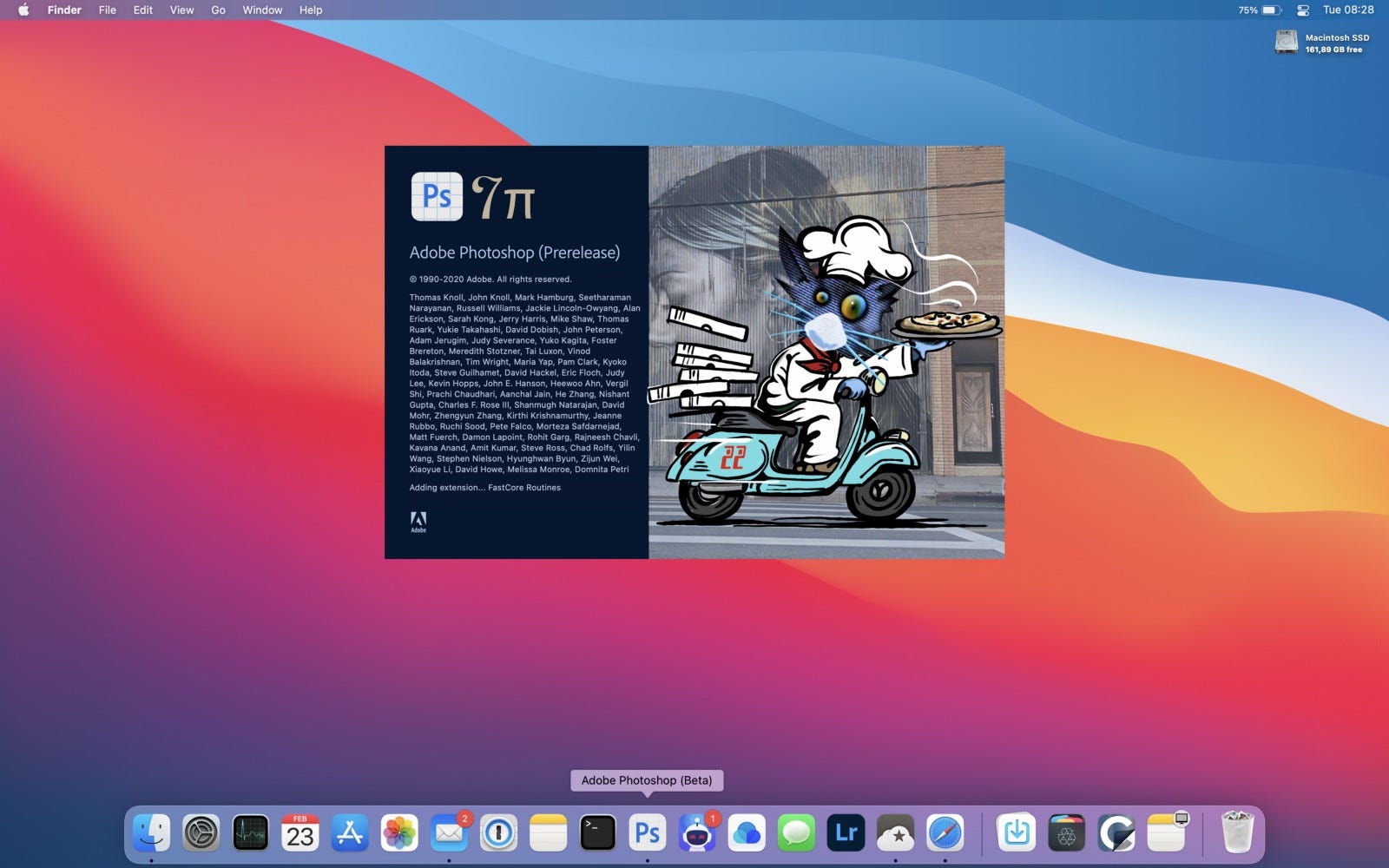Open the File menu
This screenshot has width=1389, height=868.
point(108,10)
